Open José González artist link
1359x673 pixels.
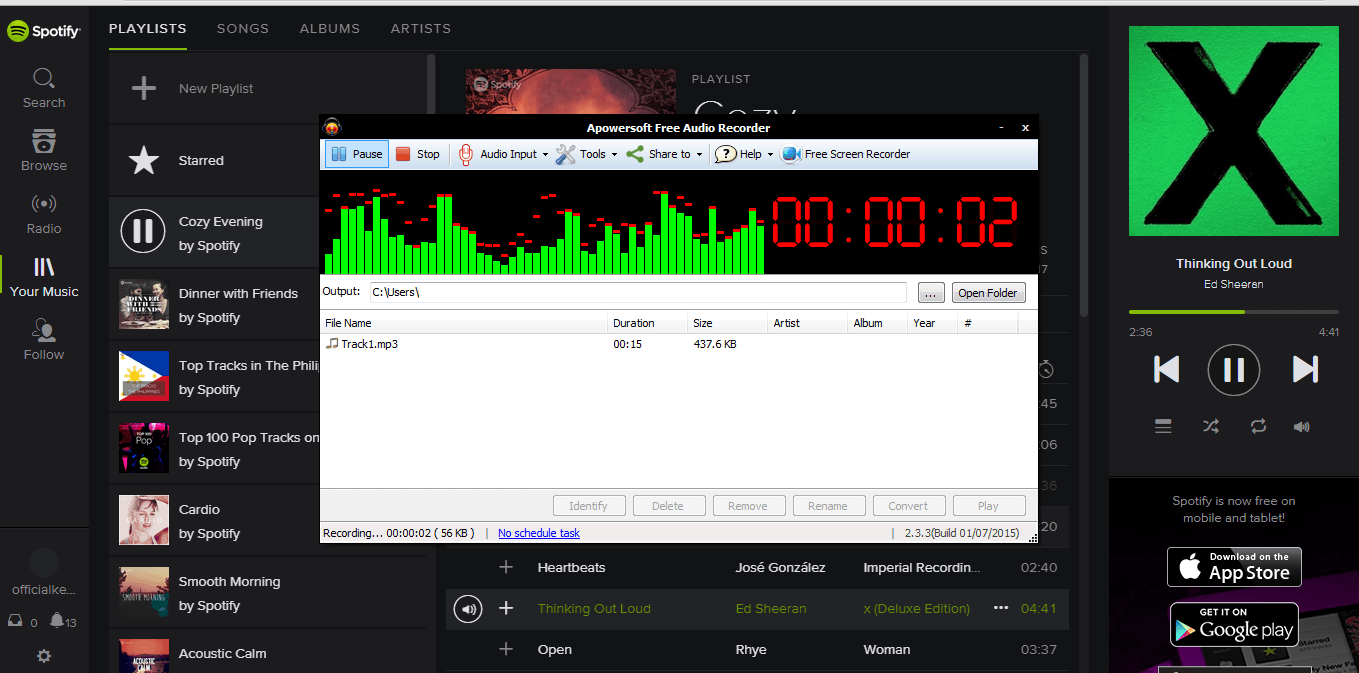[x=780, y=567]
